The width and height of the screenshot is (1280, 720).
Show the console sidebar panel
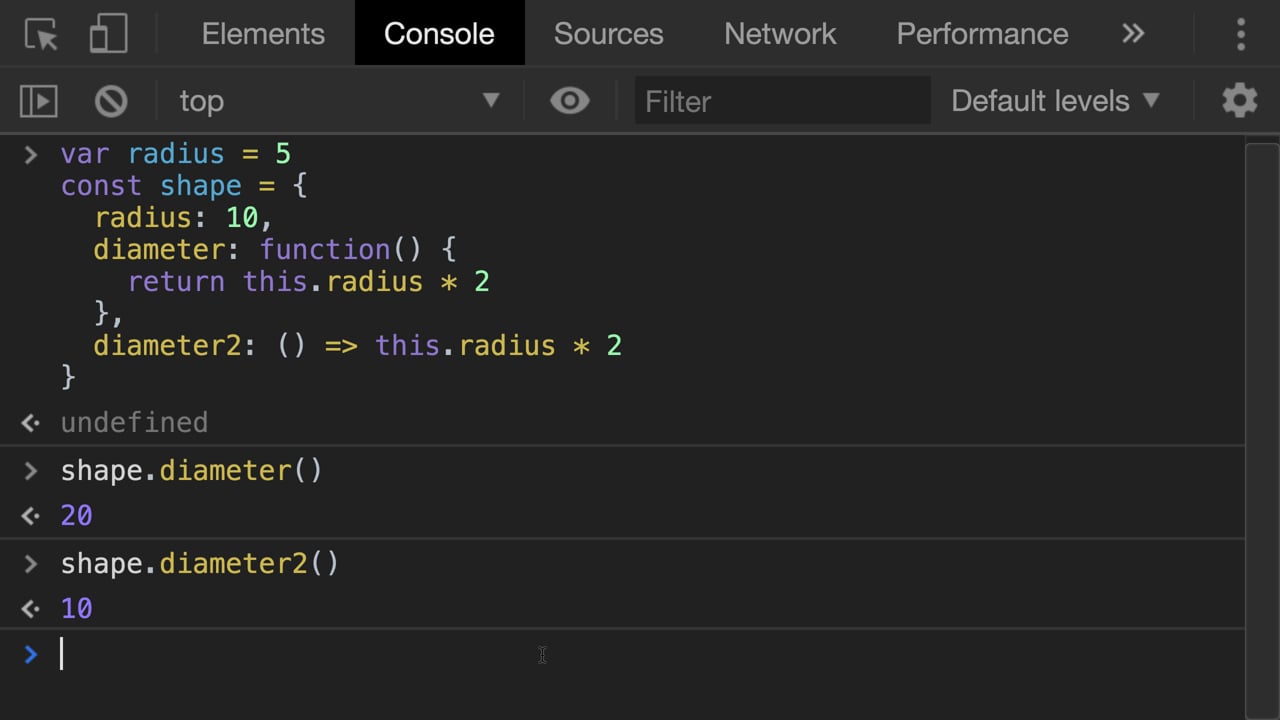39,101
